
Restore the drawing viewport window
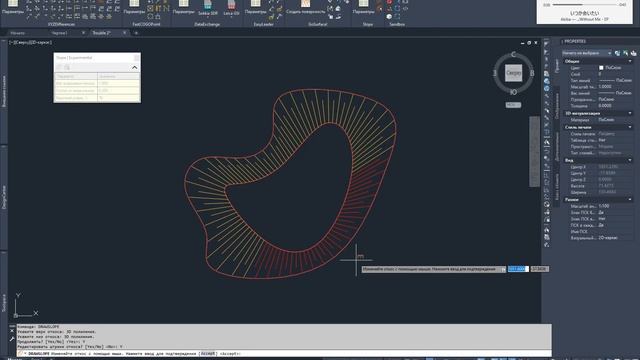529,43
